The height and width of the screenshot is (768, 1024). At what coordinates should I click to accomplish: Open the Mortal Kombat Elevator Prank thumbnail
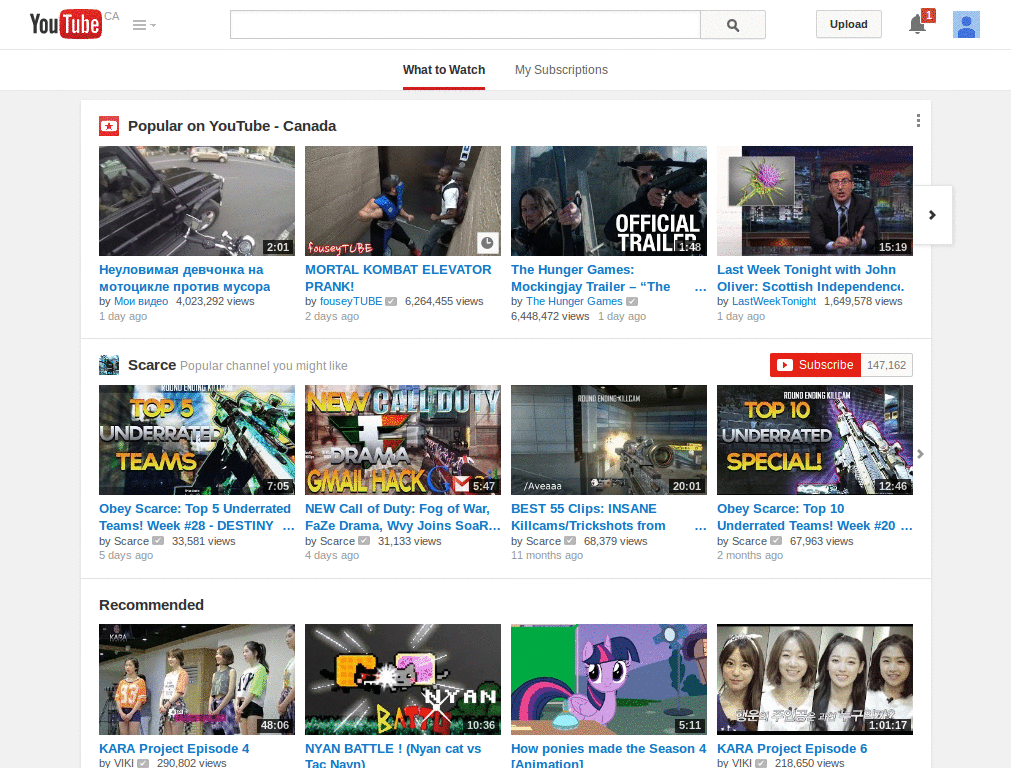[x=403, y=201]
